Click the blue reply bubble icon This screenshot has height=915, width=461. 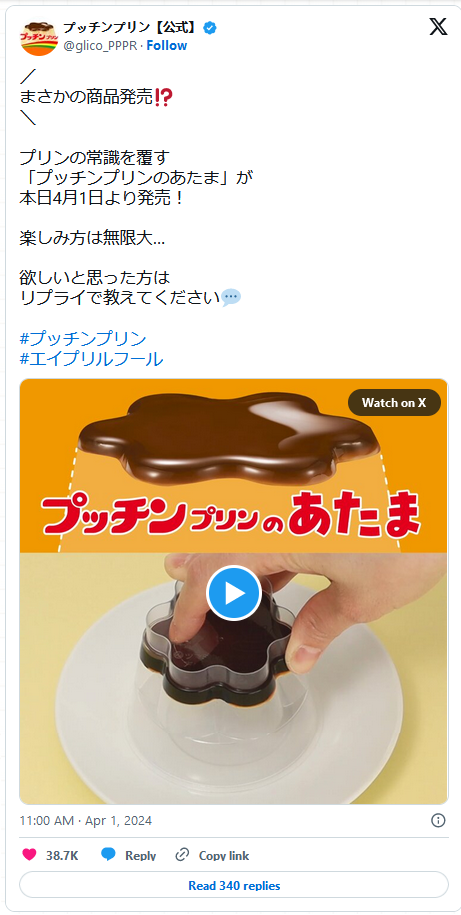[x=108, y=855]
